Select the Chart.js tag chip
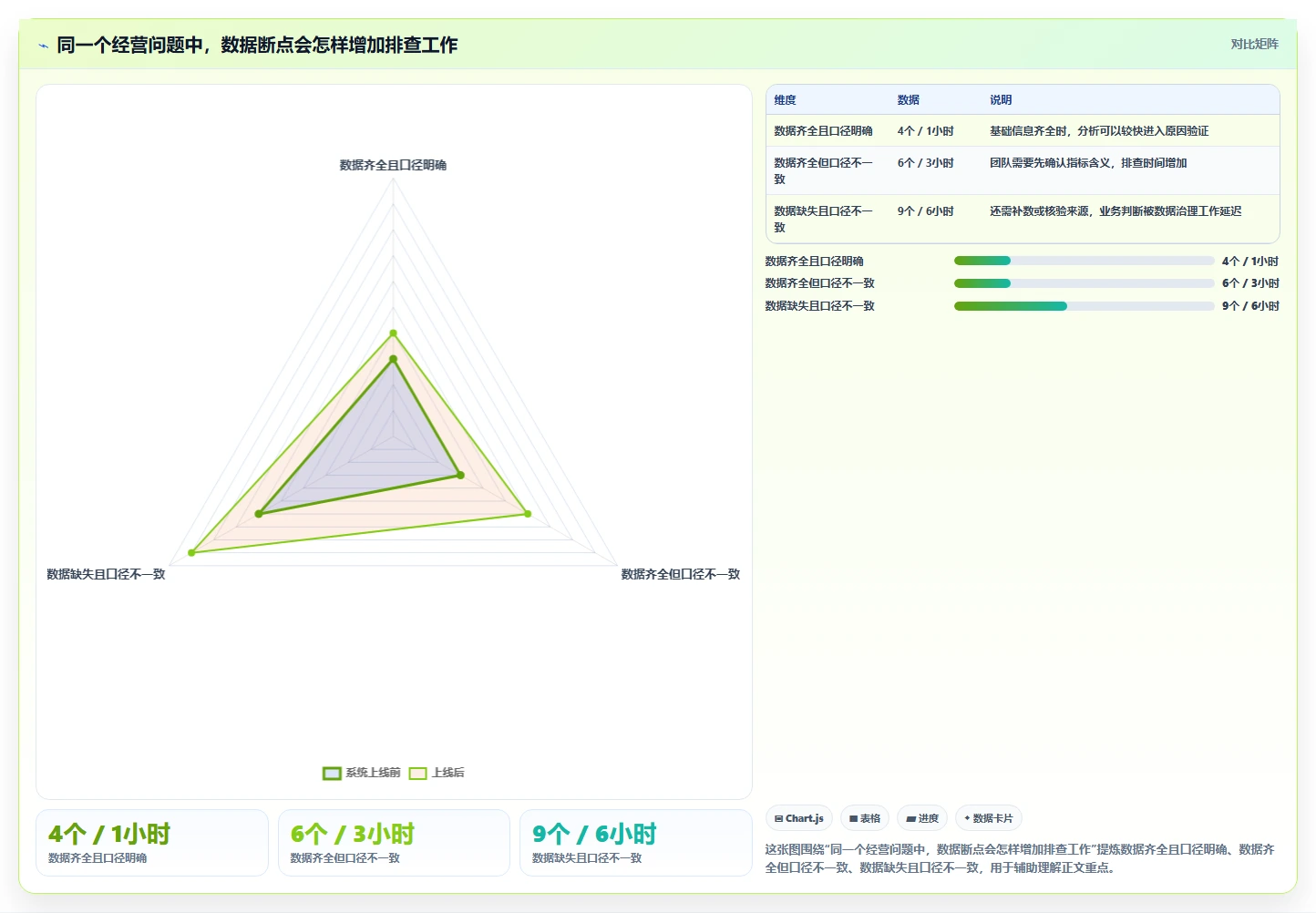 point(799,818)
